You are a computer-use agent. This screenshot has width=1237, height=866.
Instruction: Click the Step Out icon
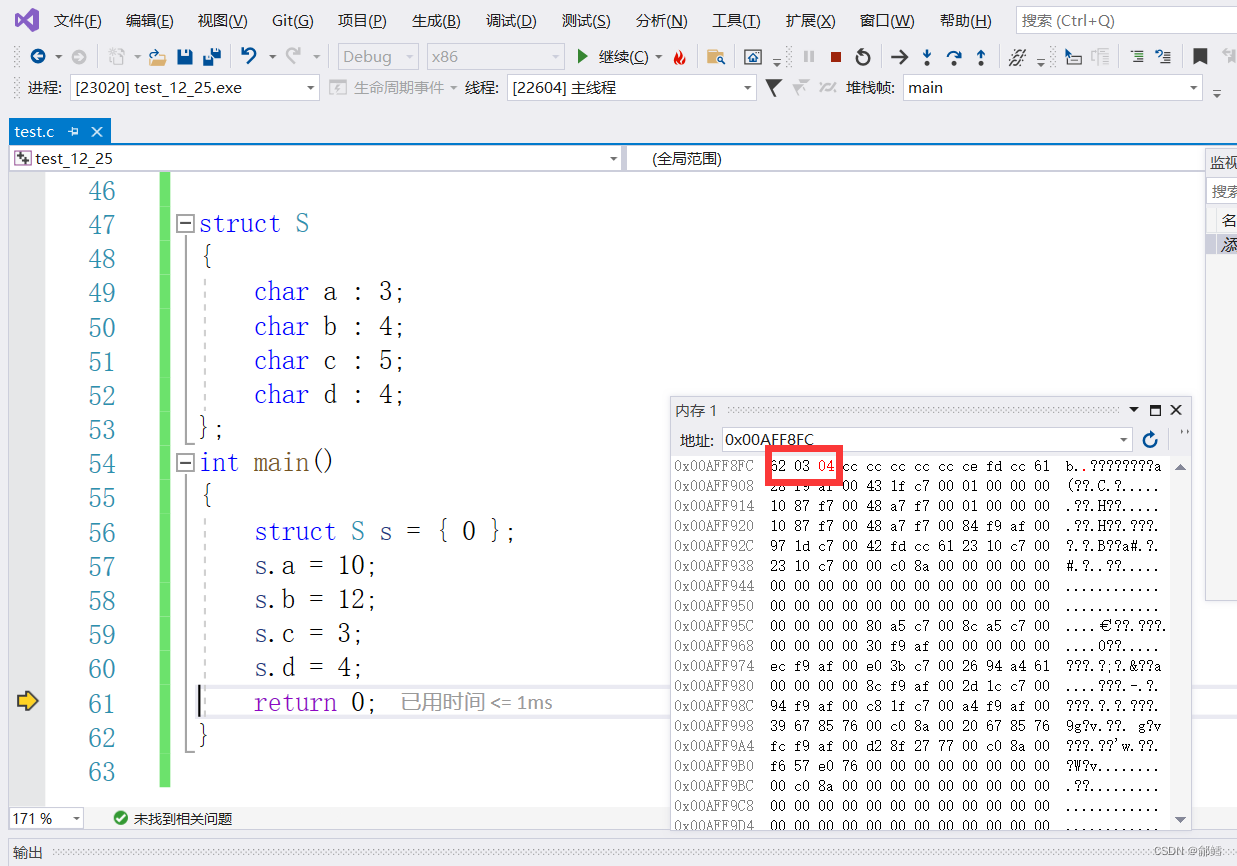(x=981, y=57)
